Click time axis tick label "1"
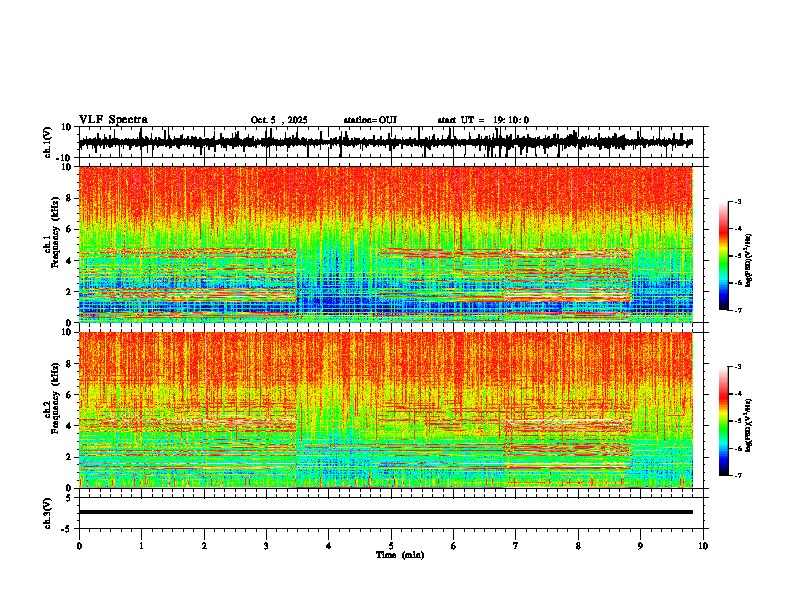The height and width of the screenshot is (612, 792). (141, 546)
